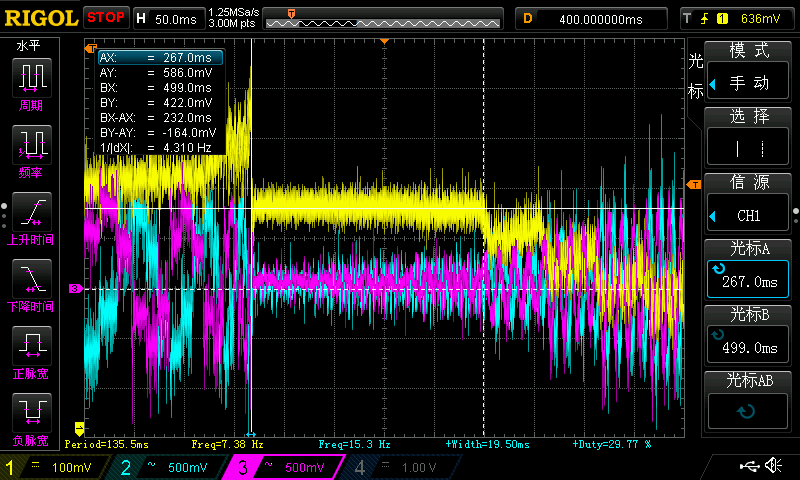Select the 负脉宽 negative pulse width icon

32,412
